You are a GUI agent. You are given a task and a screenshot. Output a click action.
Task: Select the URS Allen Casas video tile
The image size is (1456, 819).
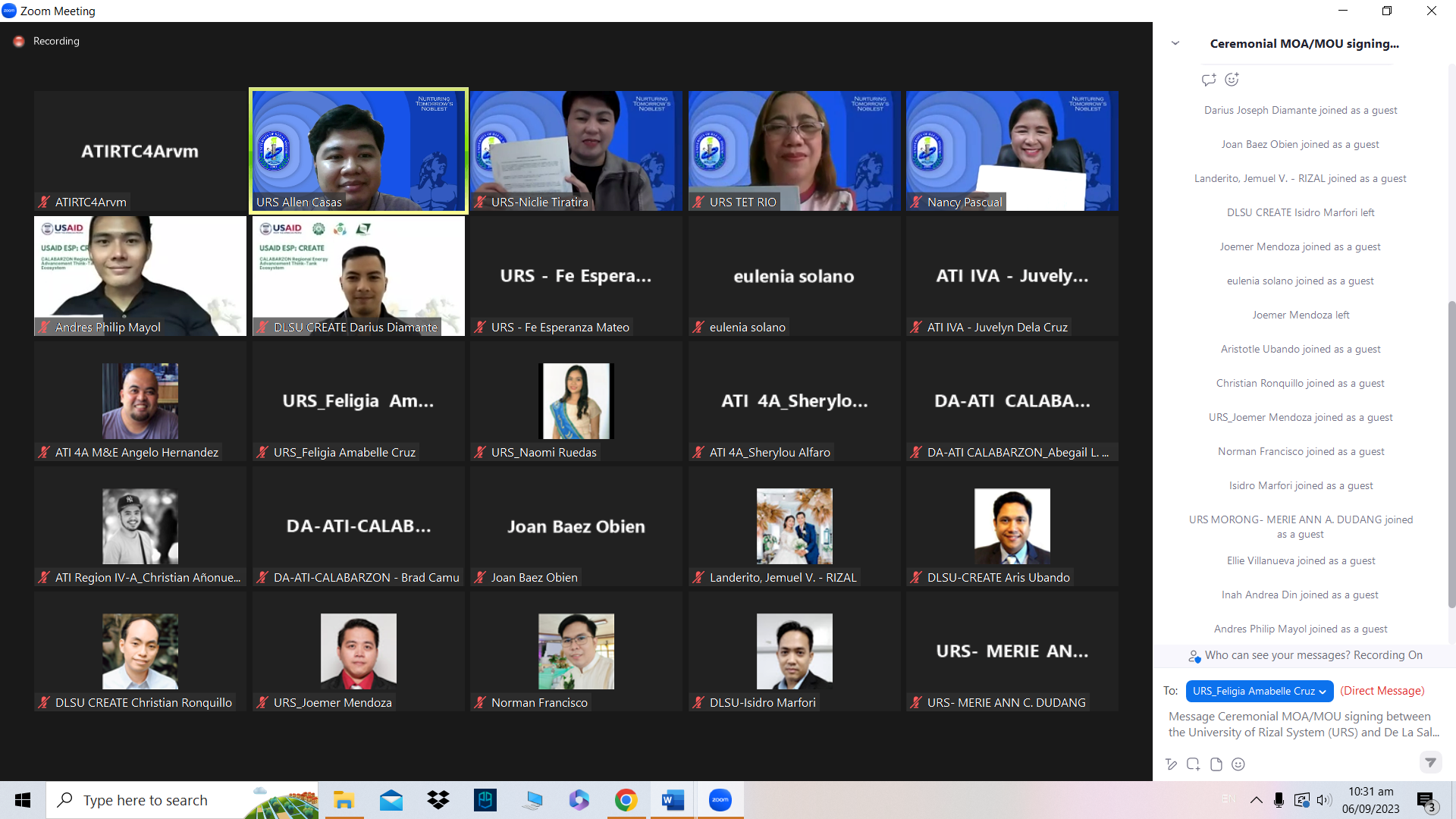click(x=359, y=151)
